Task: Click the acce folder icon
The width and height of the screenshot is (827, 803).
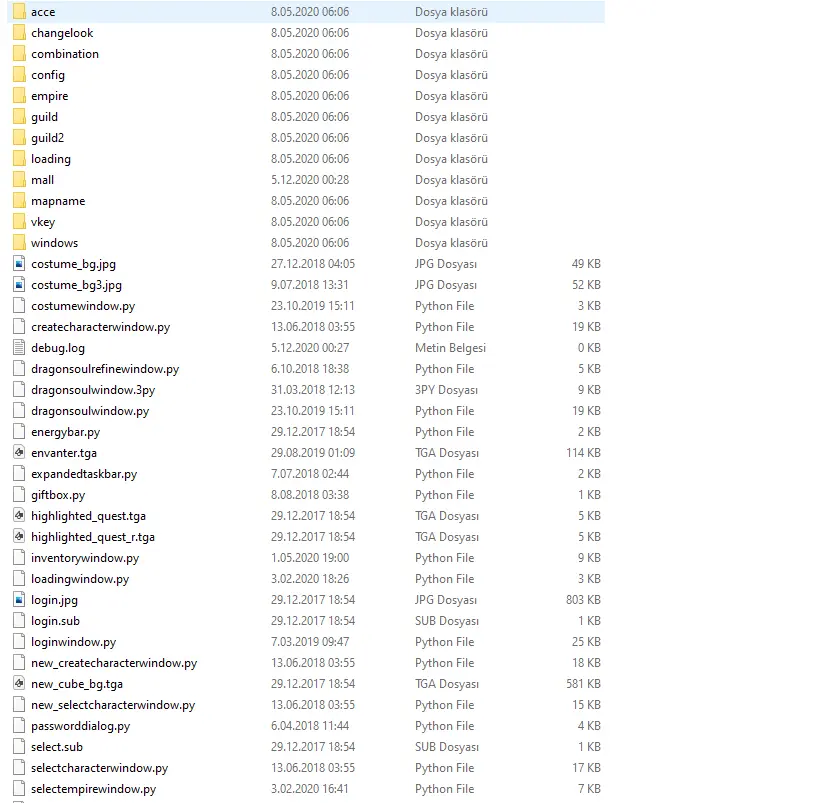Action: (19, 12)
